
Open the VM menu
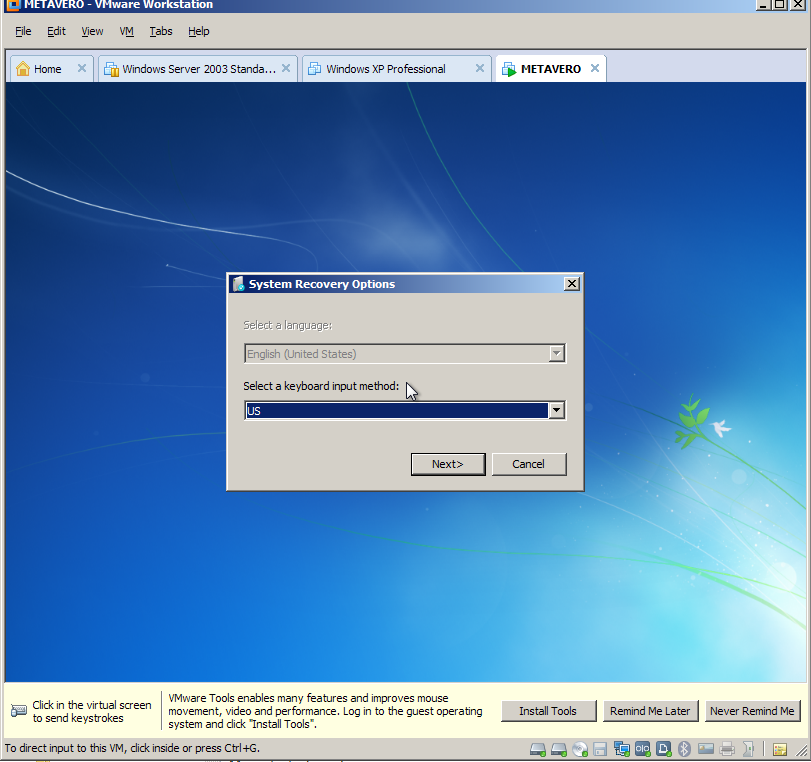[x=127, y=32]
